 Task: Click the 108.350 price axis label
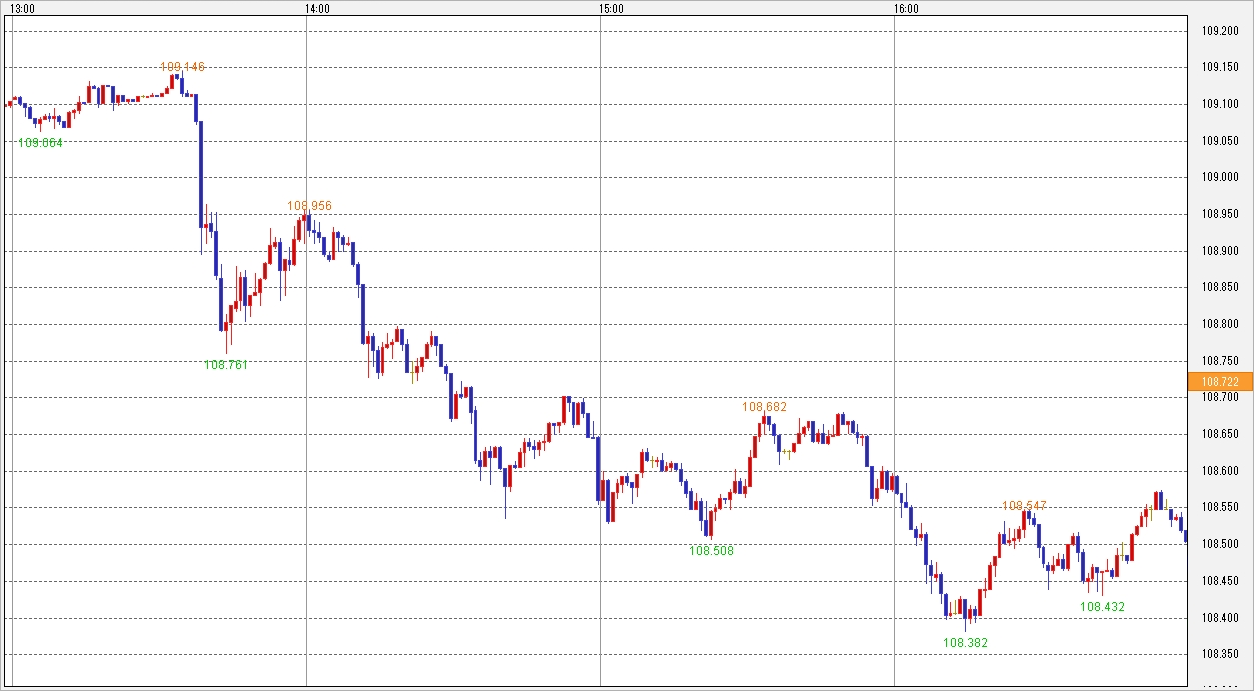tap(1220, 654)
